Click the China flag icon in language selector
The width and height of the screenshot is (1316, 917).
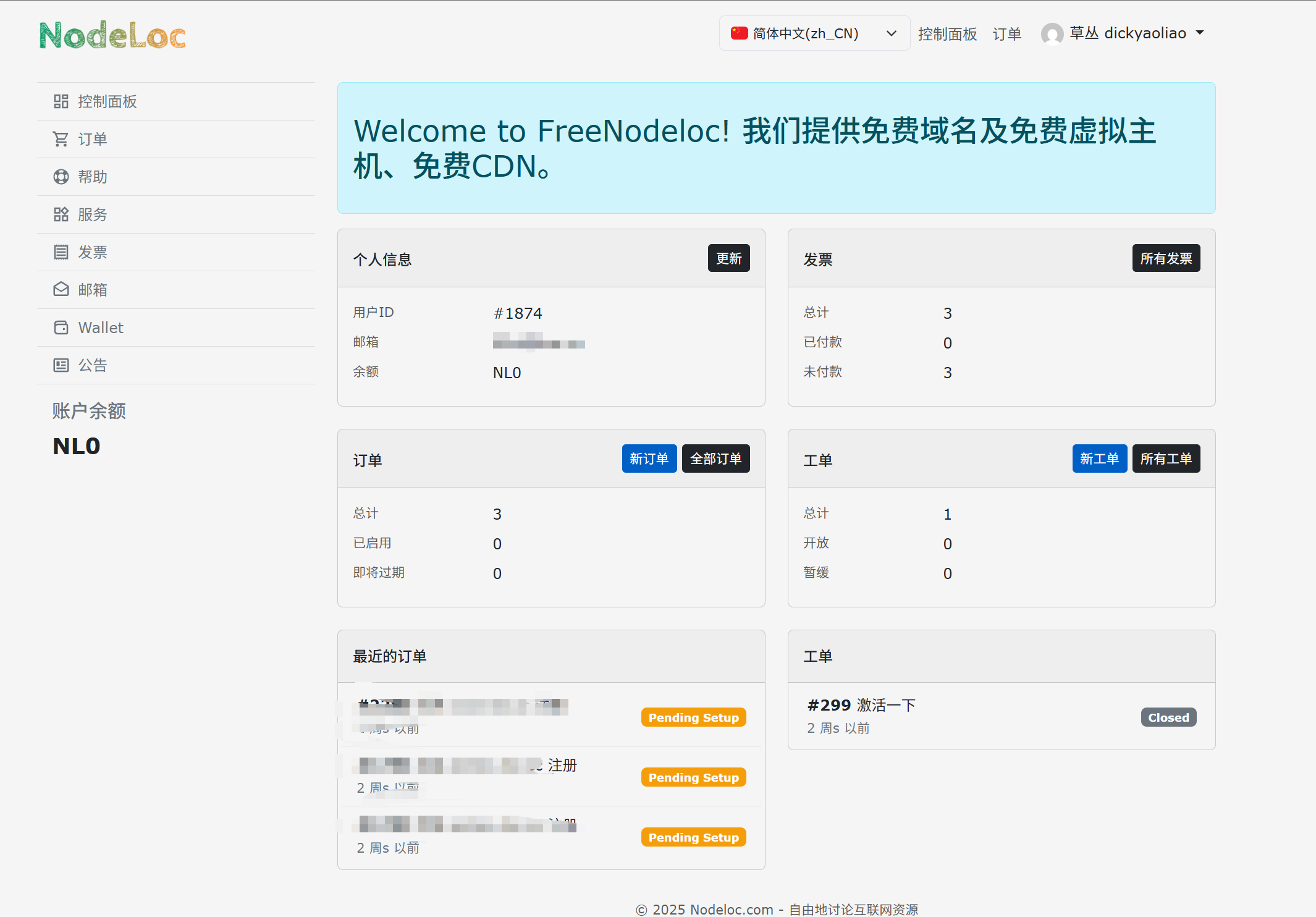[x=739, y=33]
